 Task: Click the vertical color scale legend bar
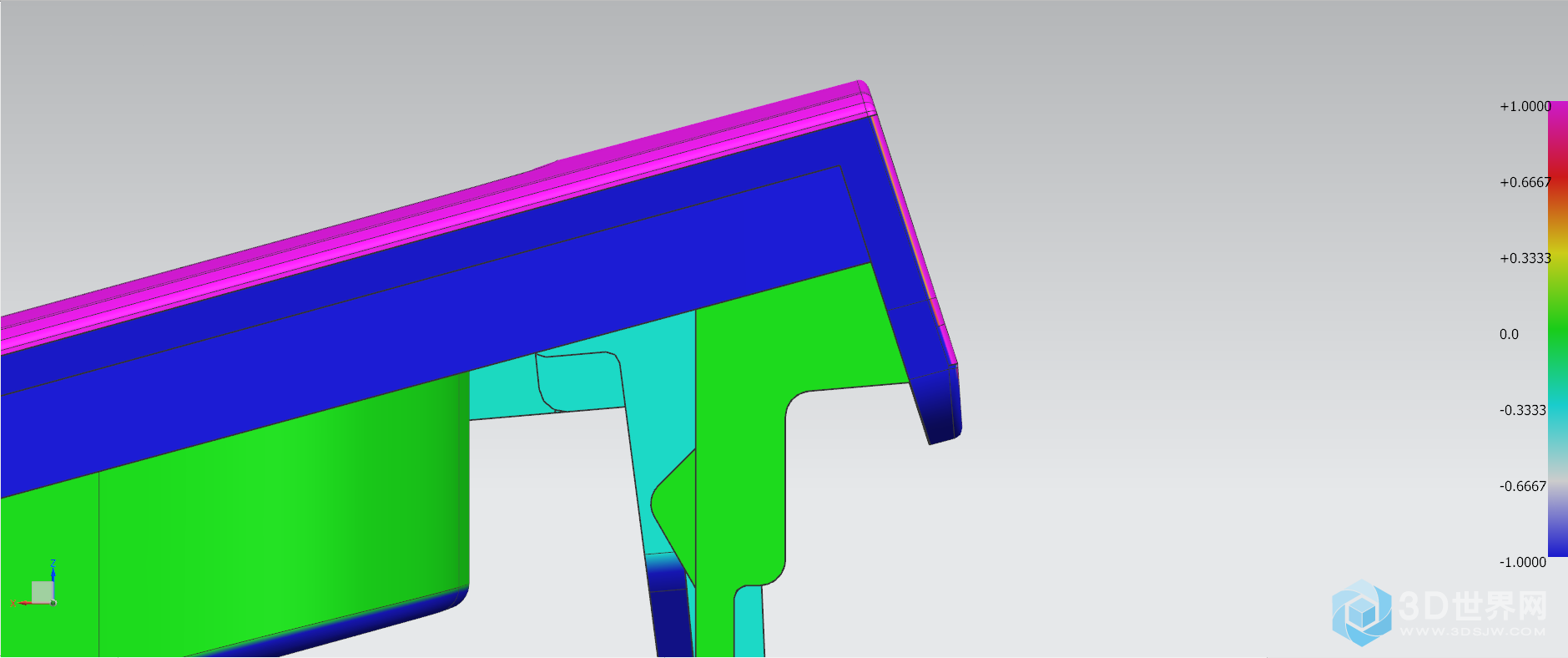(1558, 329)
